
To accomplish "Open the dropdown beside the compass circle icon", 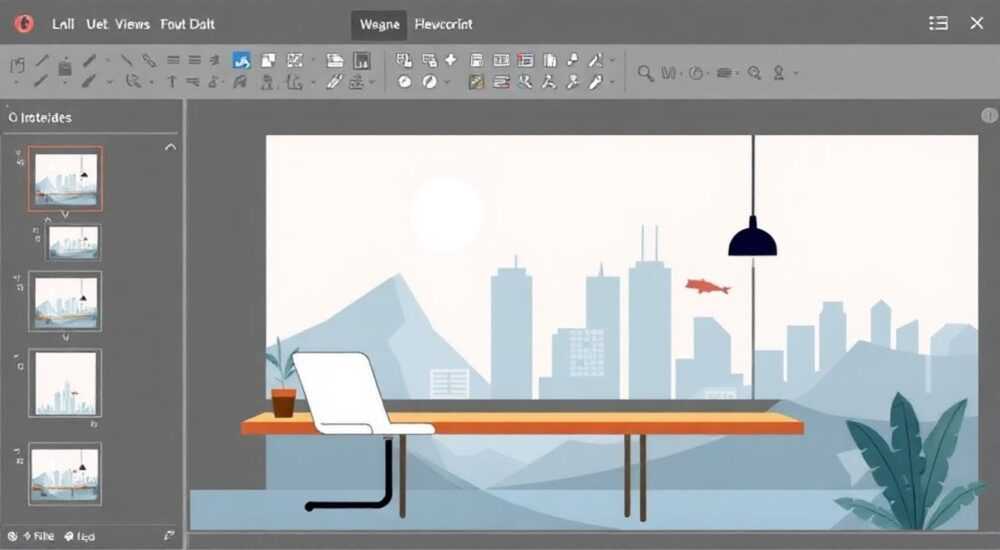I will pyautogui.click(x=447, y=82).
